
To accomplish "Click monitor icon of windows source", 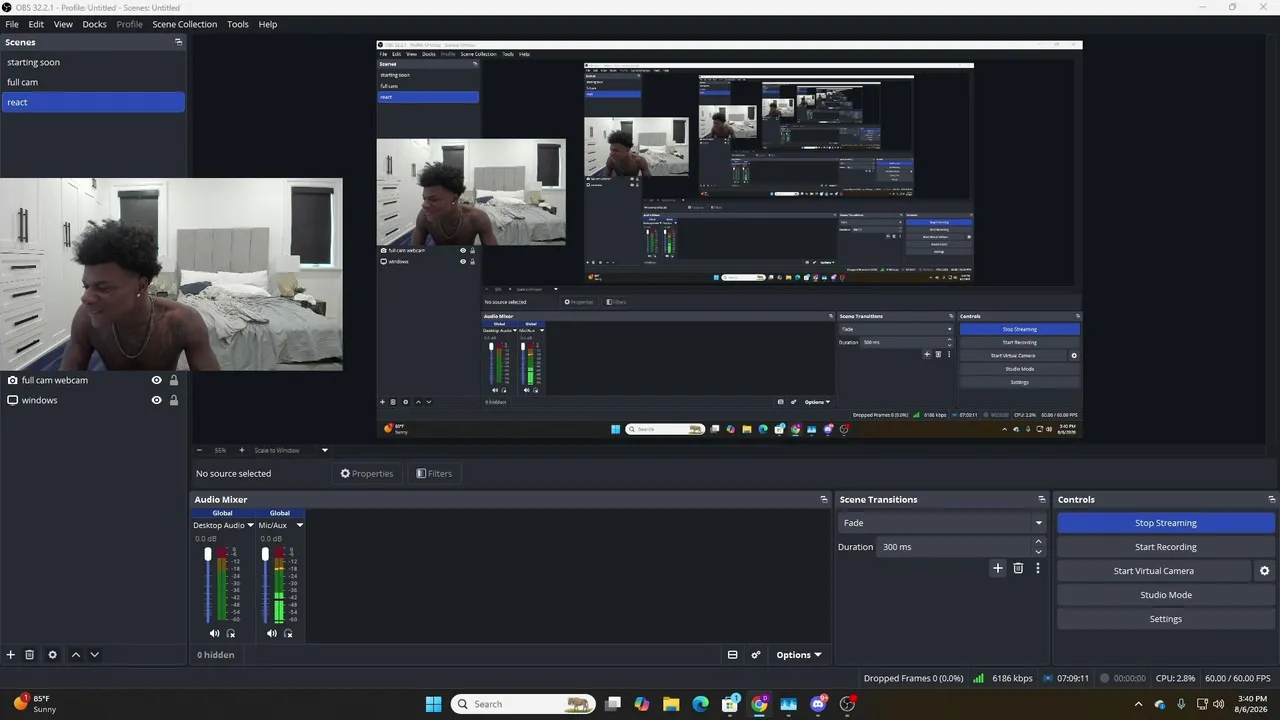I will tap(12, 400).
